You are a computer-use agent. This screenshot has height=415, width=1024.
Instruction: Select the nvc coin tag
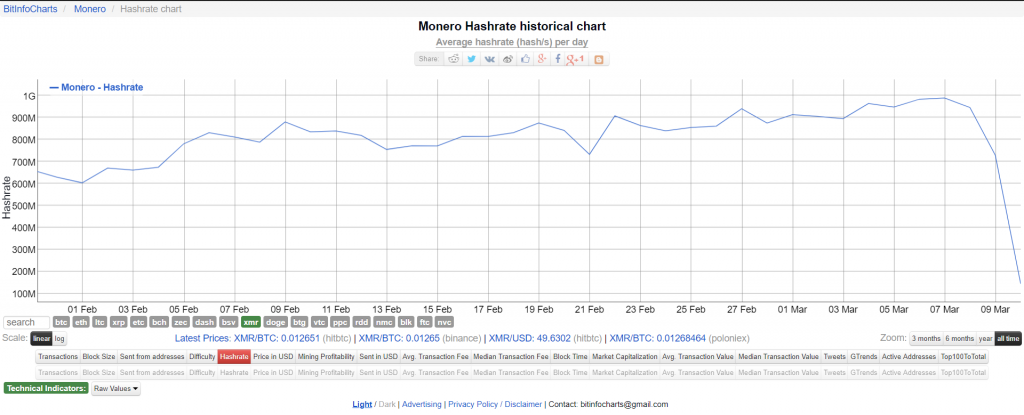[444, 322]
